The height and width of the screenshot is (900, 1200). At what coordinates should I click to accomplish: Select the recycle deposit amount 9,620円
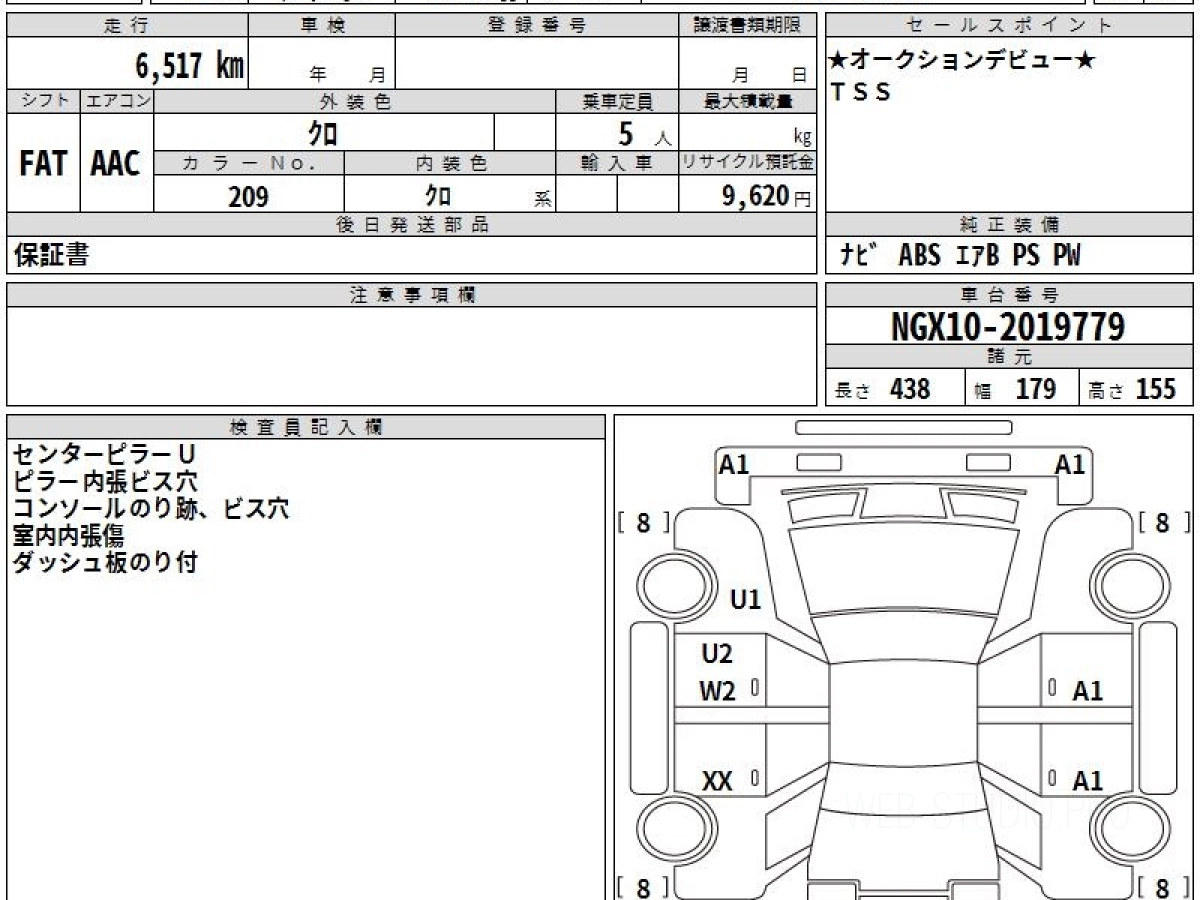tap(767, 196)
